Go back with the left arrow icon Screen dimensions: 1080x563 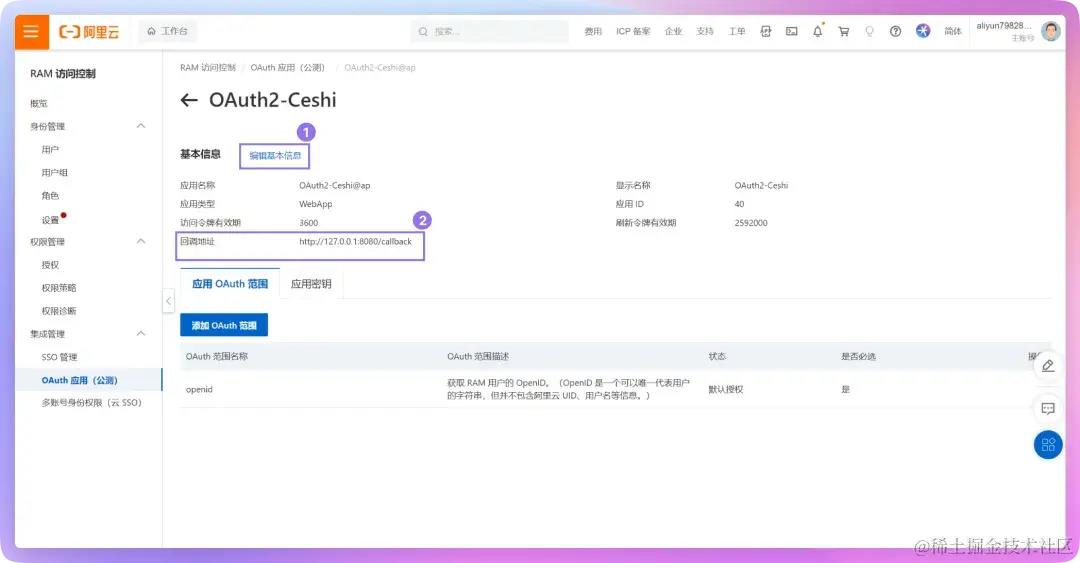pyautogui.click(x=189, y=101)
